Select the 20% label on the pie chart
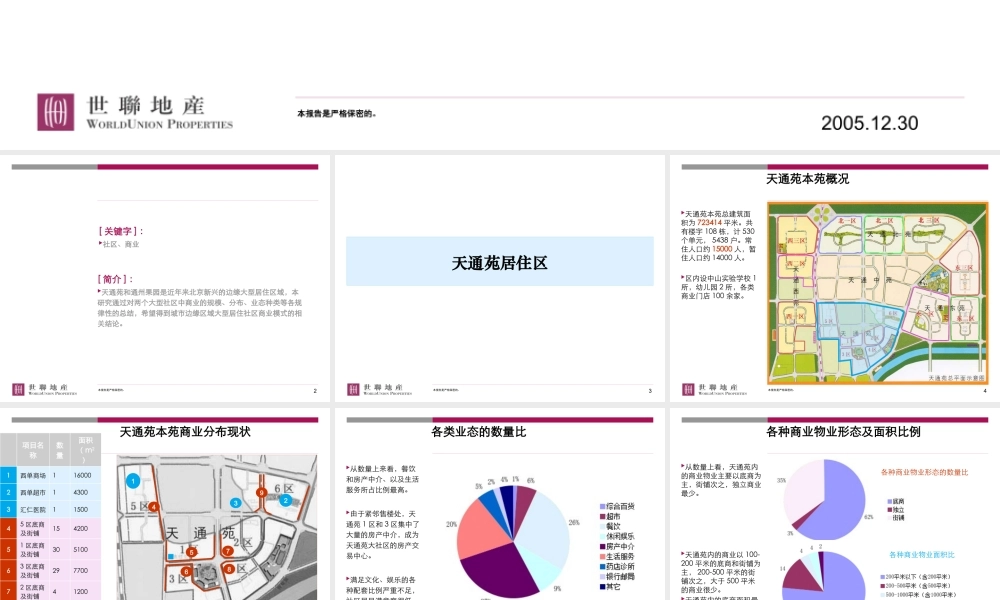 452,524
